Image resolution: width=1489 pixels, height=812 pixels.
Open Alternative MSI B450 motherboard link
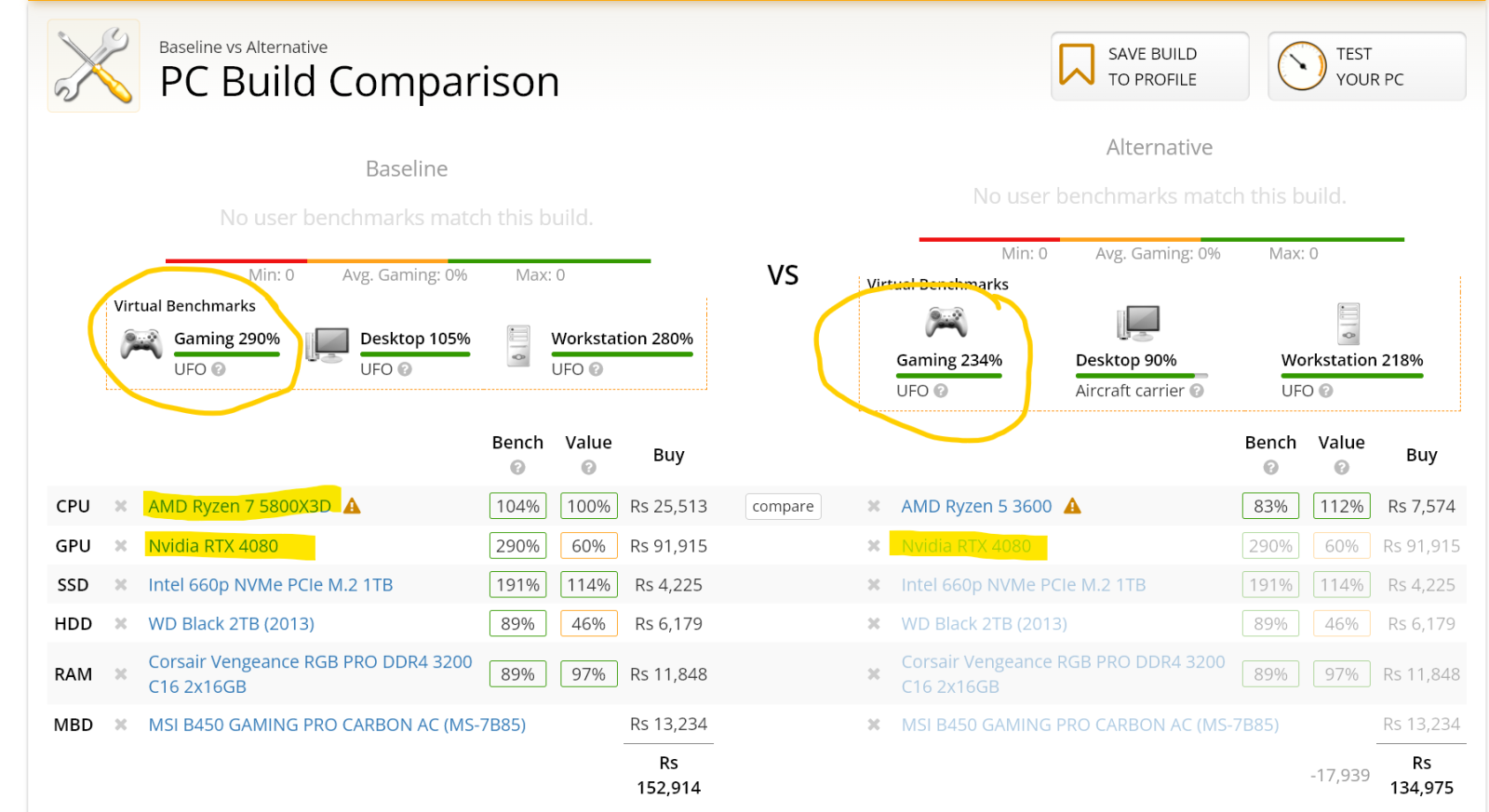(x=1090, y=725)
